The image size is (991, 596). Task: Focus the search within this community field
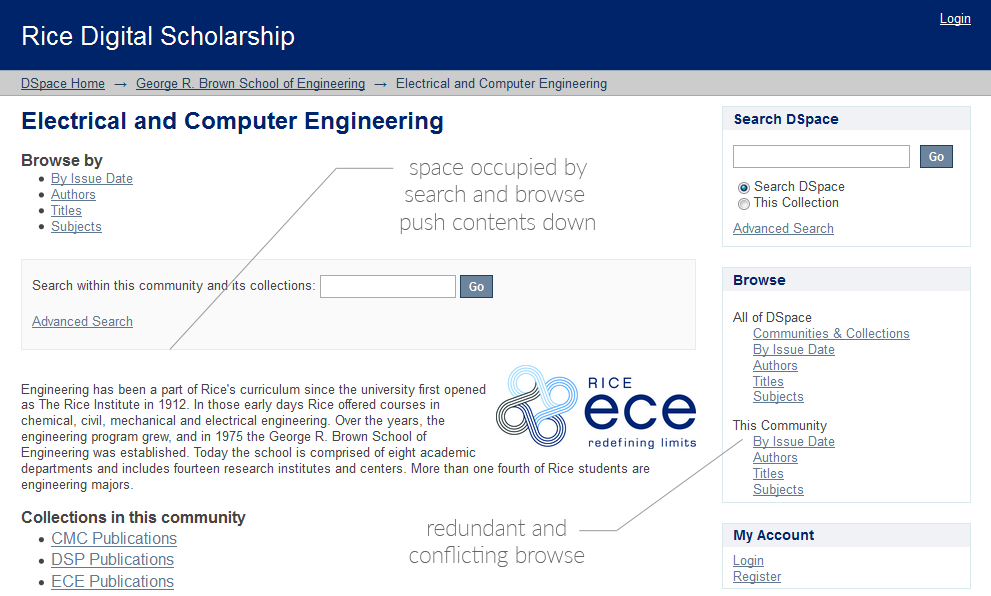[x=387, y=286]
